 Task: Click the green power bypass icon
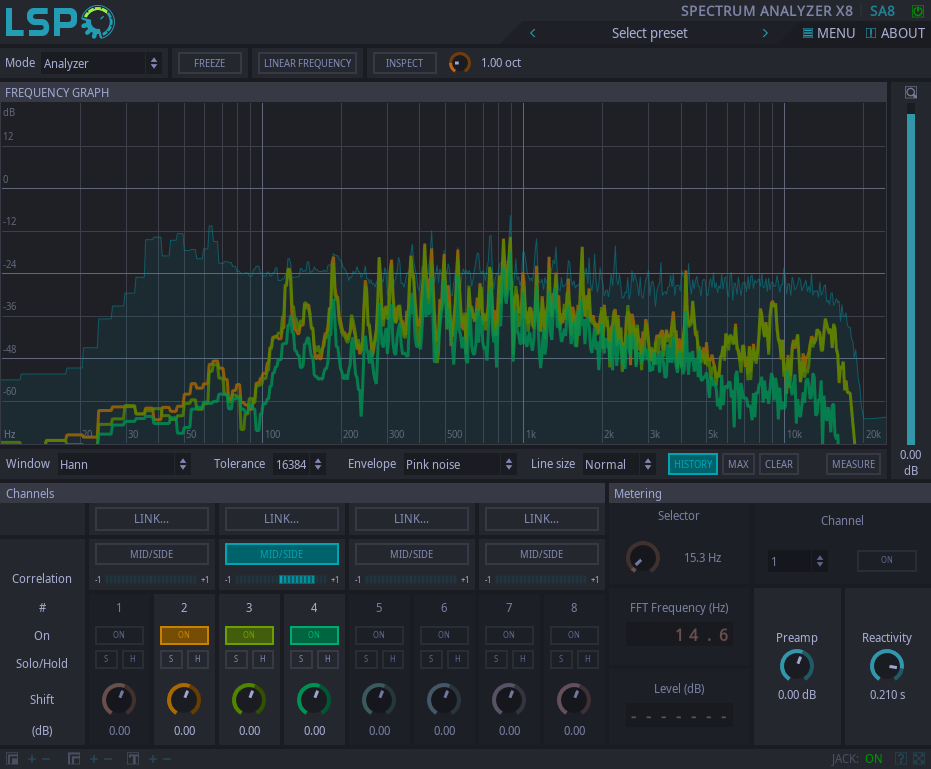[x=918, y=11]
